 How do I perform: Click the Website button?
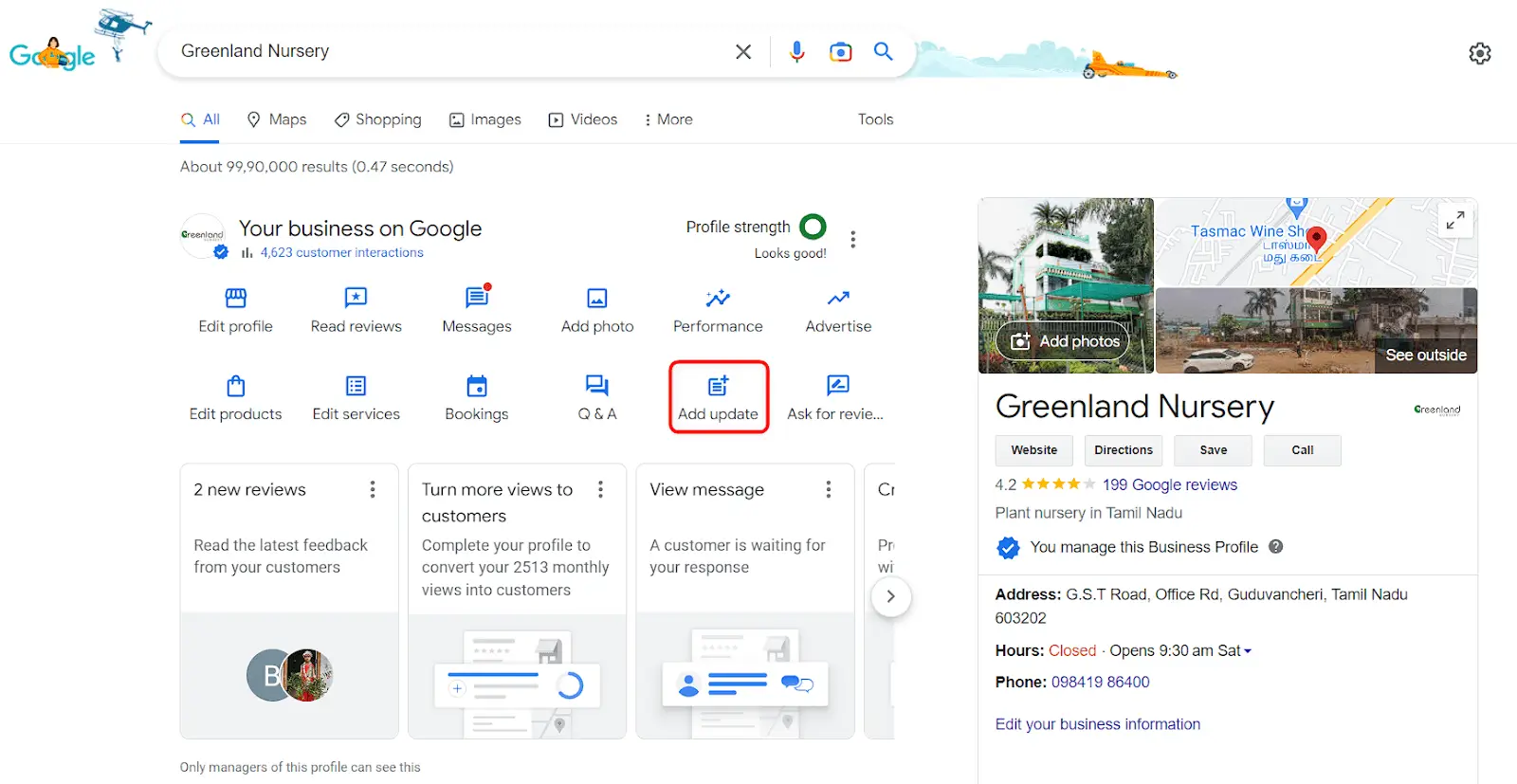point(1033,450)
